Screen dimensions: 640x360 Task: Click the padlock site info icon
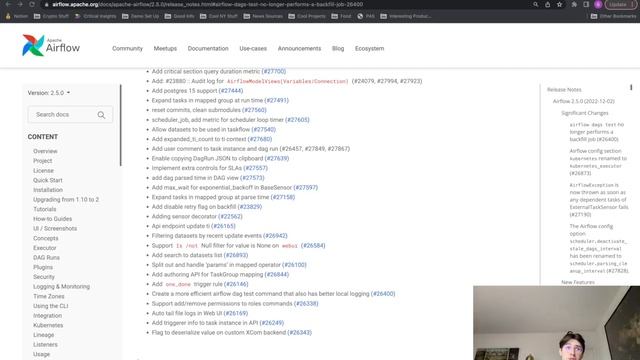tap(47, 4)
